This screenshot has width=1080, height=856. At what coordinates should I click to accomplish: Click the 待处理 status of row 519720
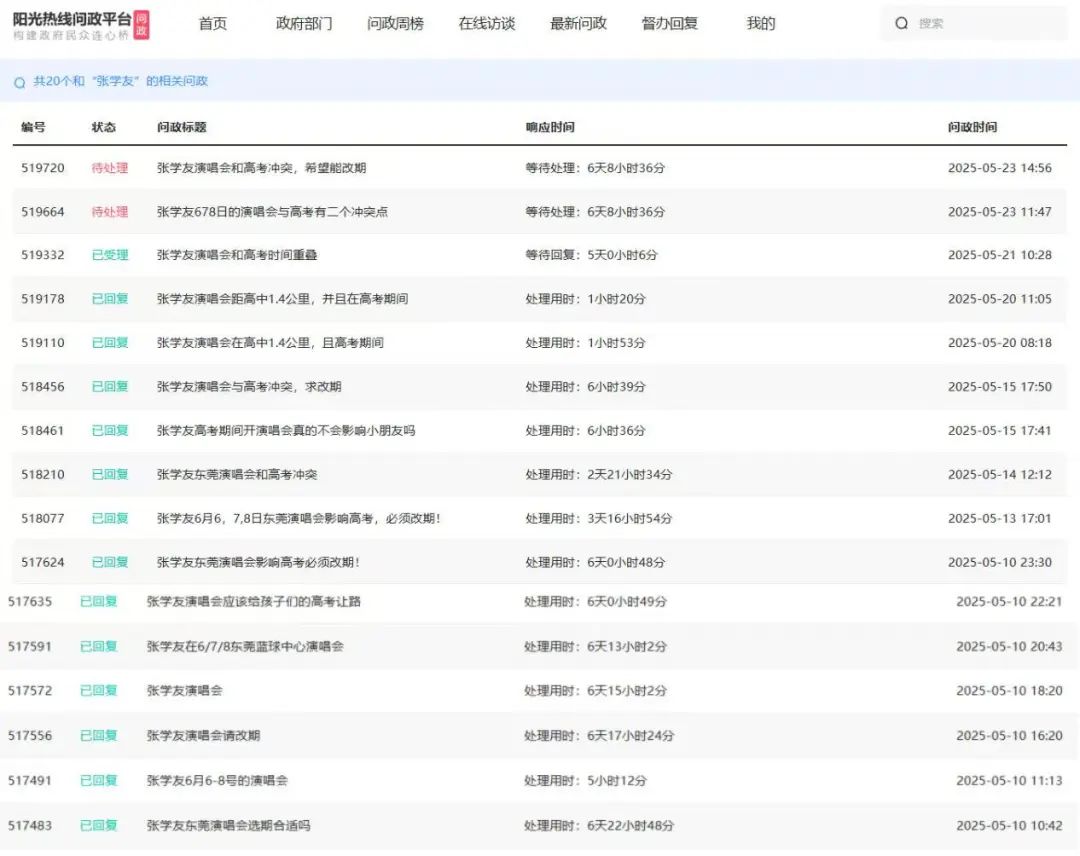coord(110,167)
